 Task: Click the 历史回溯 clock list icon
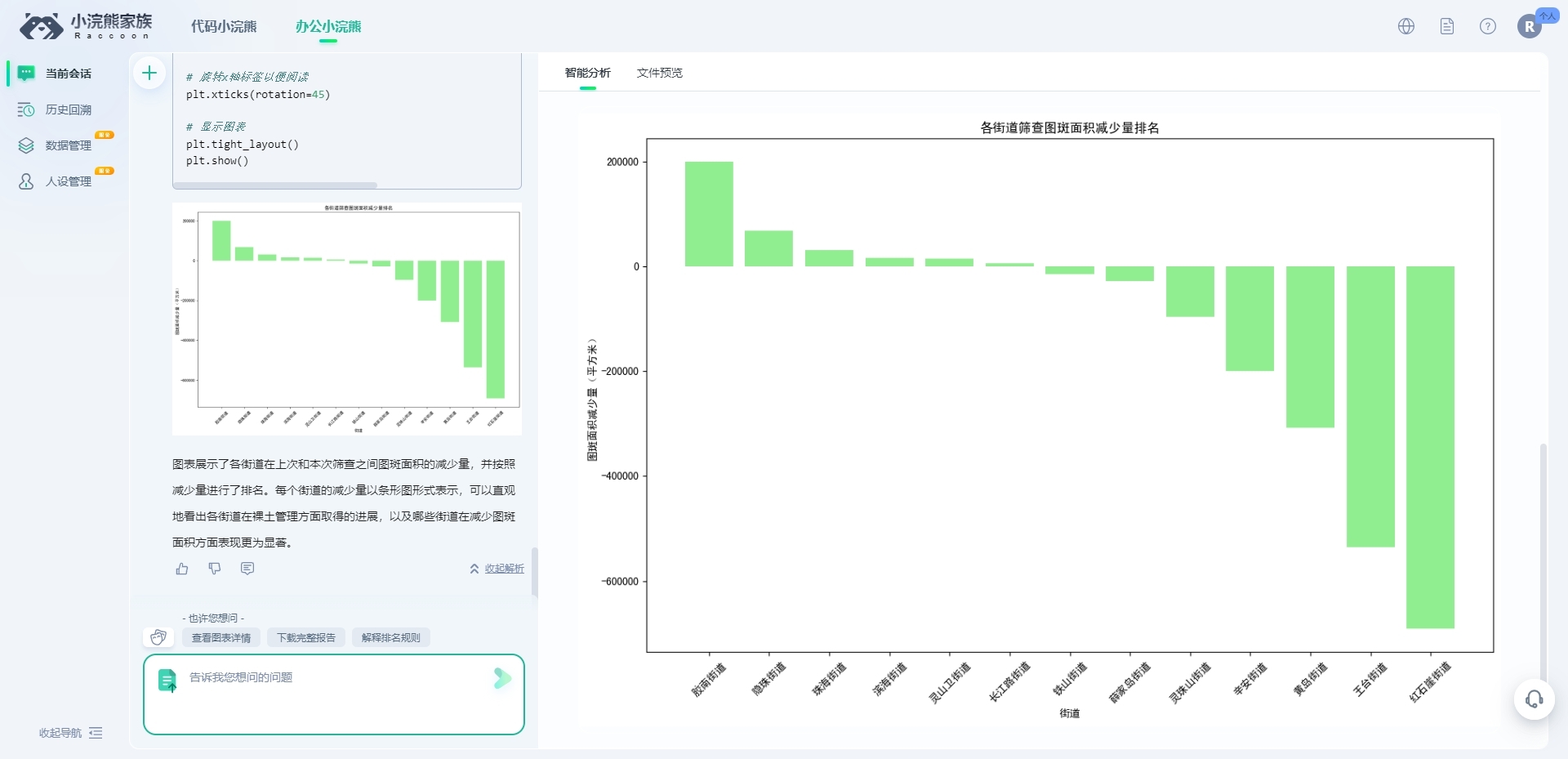click(x=26, y=109)
